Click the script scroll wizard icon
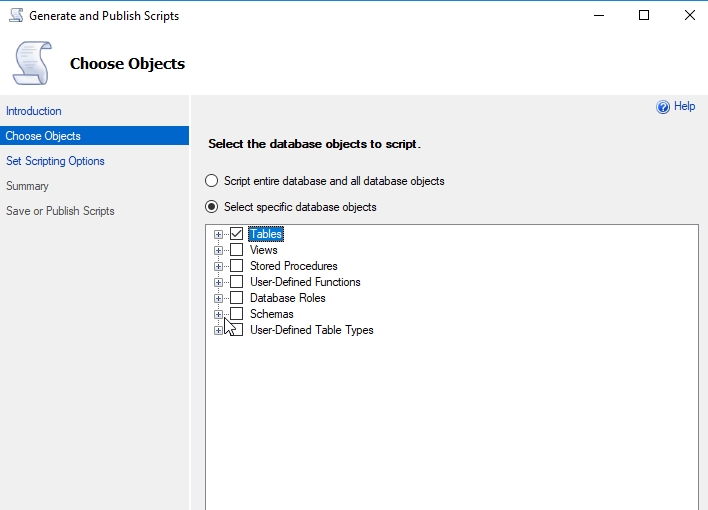Image resolution: width=708 pixels, height=510 pixels. [x=32, y=62]
